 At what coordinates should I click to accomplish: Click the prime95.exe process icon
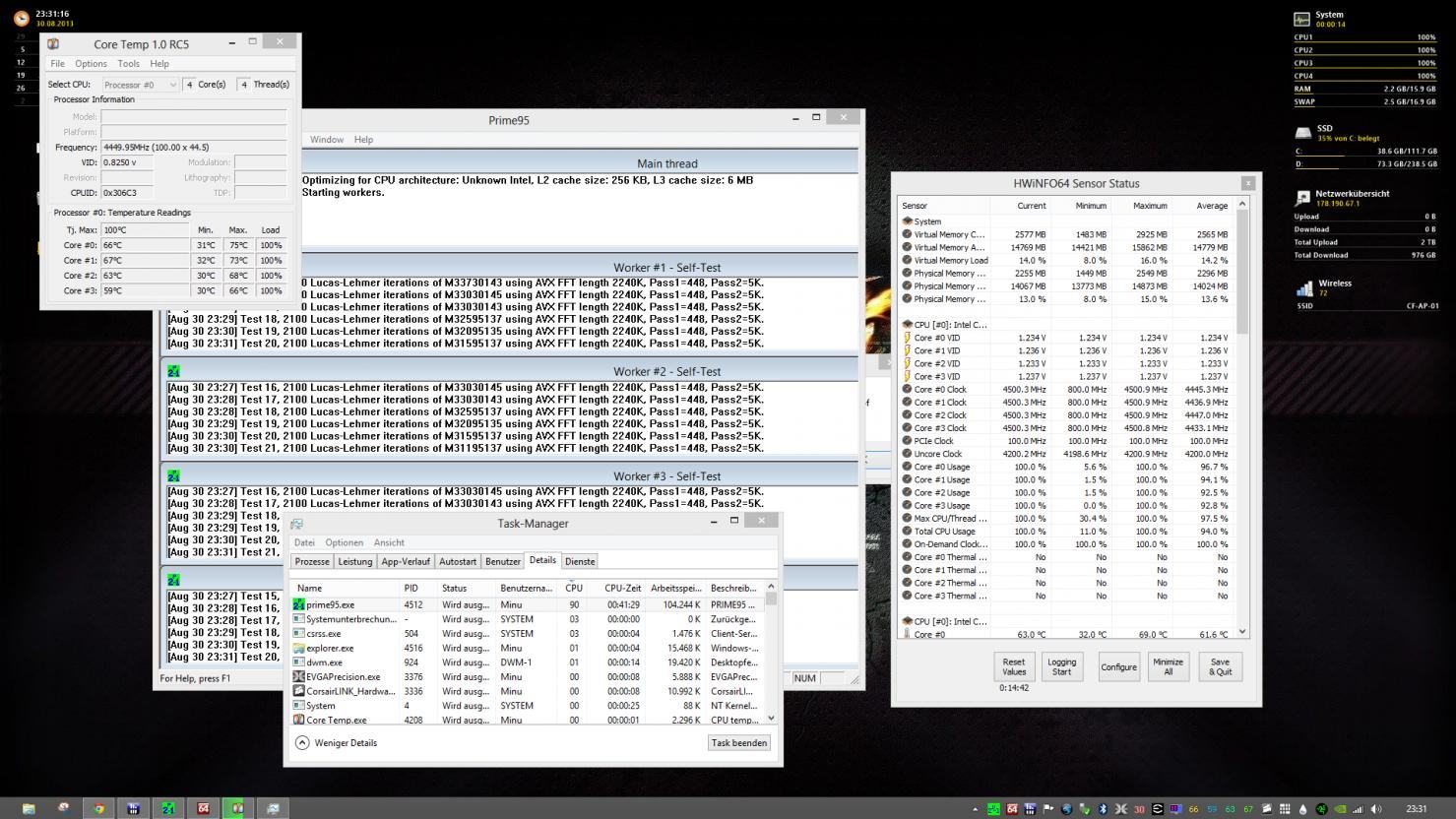[299, 604]
